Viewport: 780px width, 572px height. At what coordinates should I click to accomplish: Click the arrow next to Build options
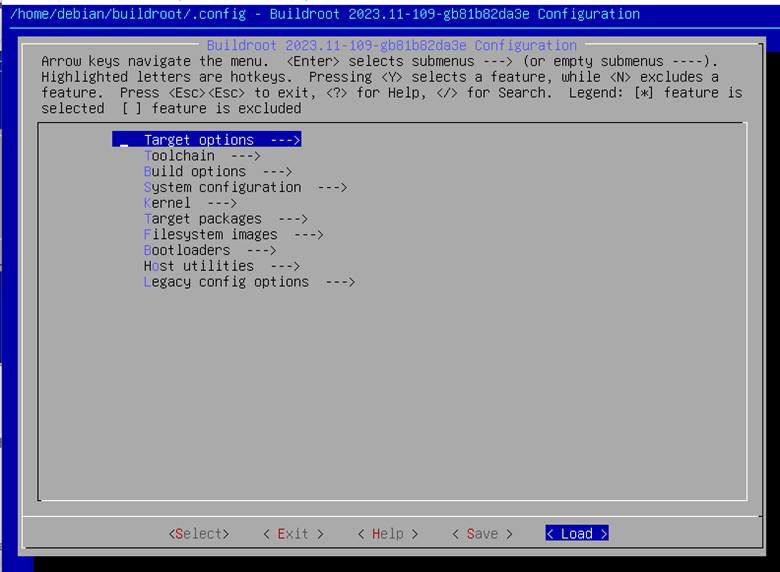(277, 172)
